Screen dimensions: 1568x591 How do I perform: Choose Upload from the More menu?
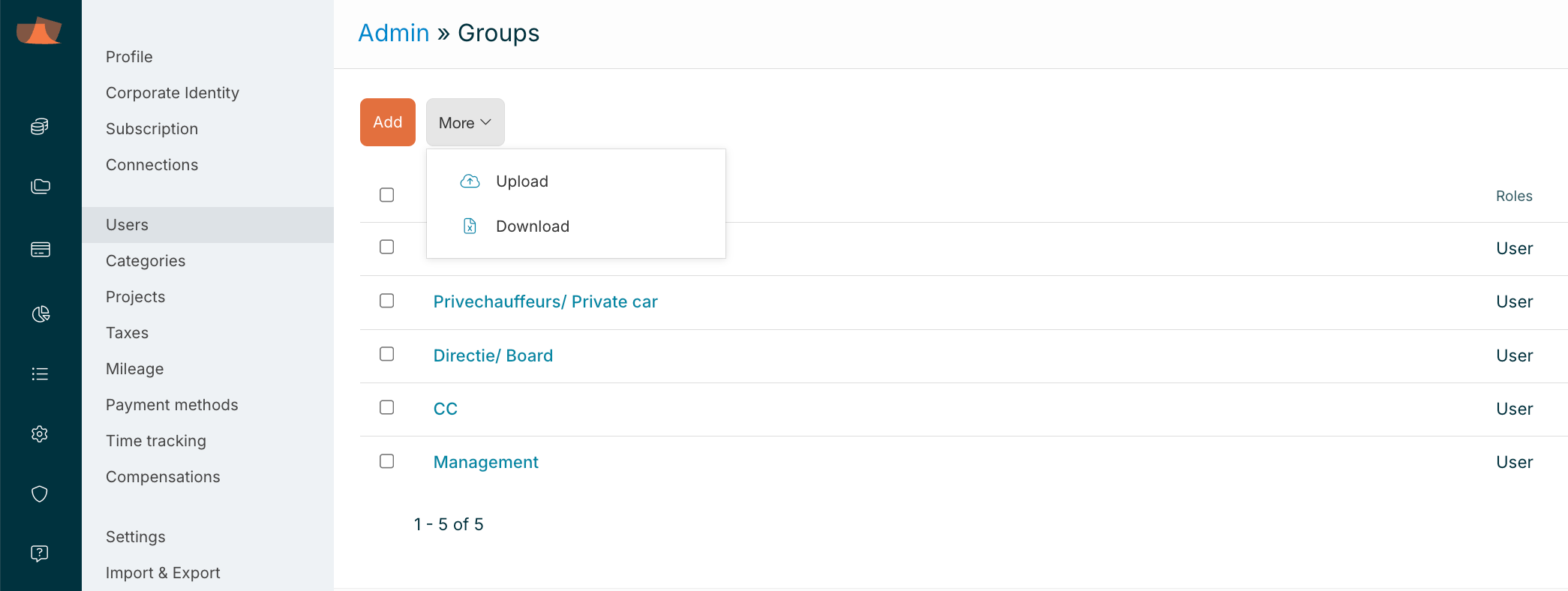click(x=521, y=181)
